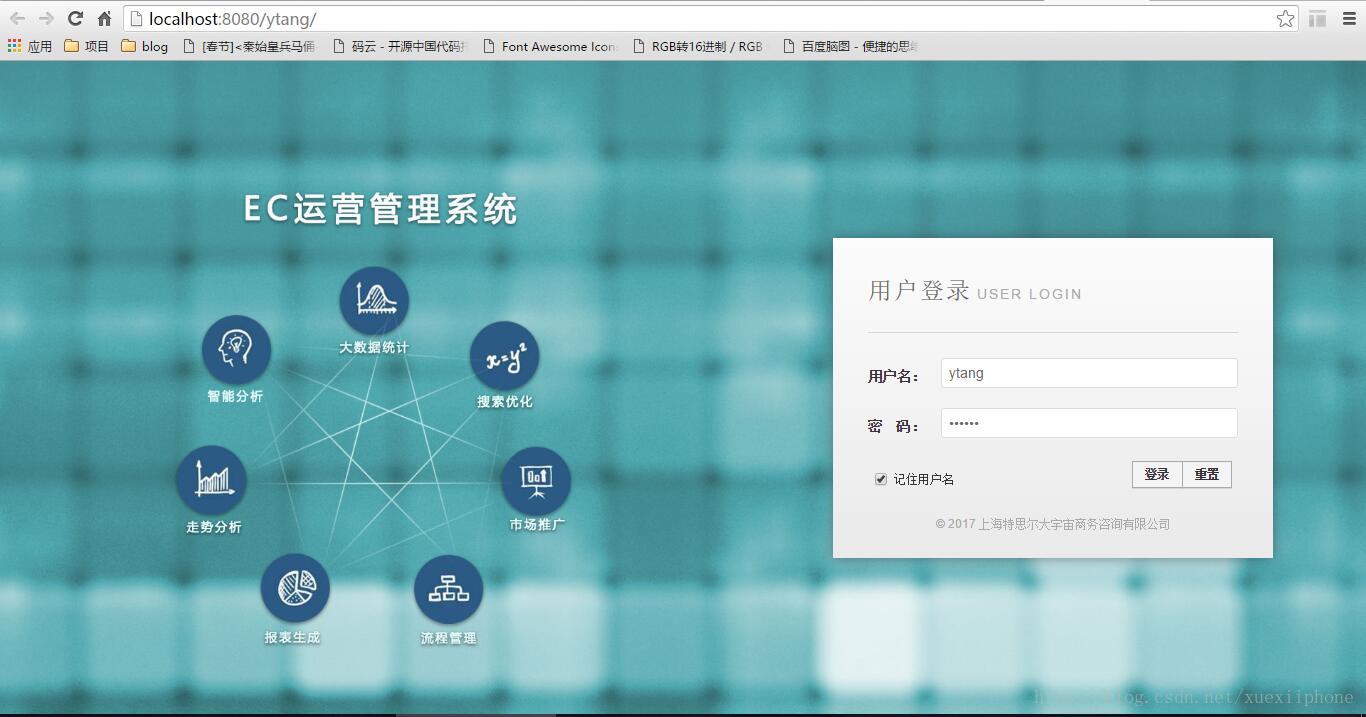The image size is (1366, 717).
Task: Focus the 用户名 input field
Action: 1089,373
